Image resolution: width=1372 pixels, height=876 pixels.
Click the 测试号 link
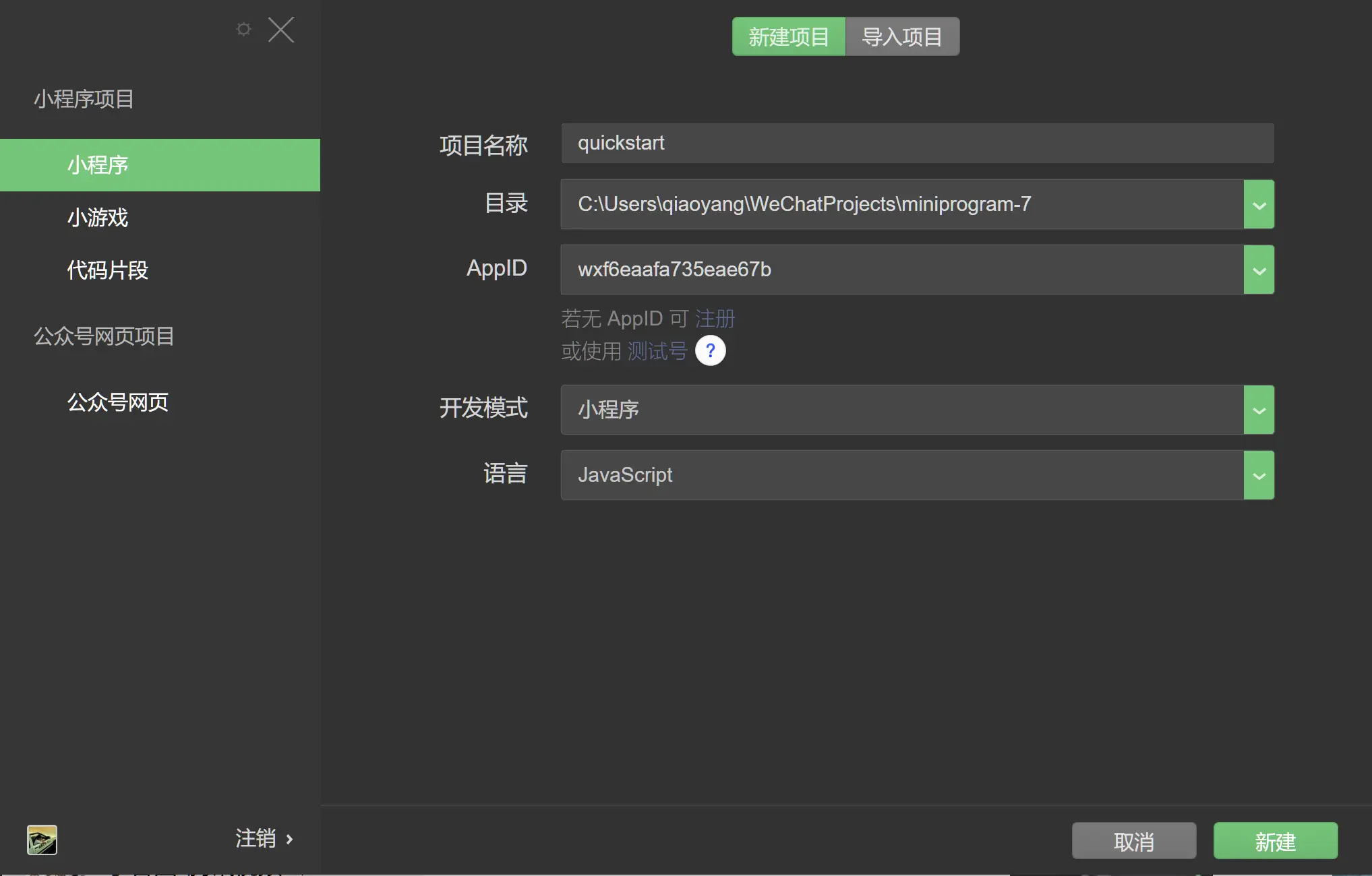657,350
